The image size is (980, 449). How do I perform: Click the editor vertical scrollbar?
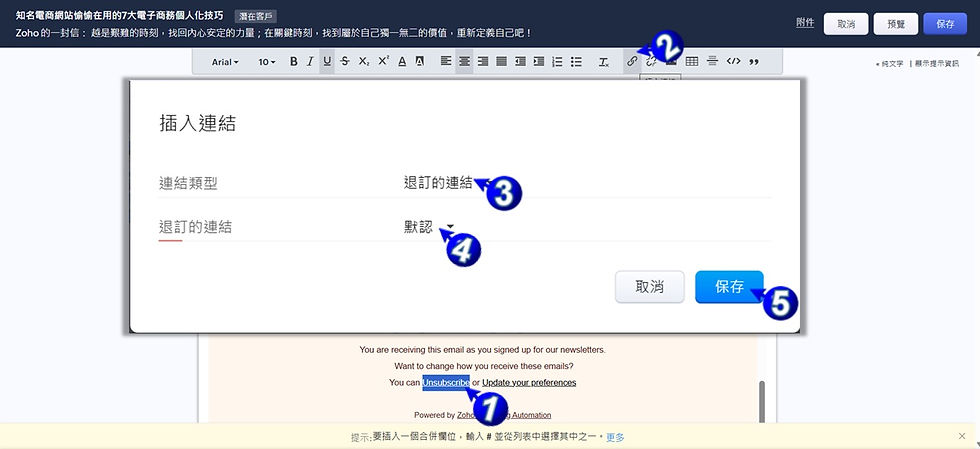tap(761, 401)
